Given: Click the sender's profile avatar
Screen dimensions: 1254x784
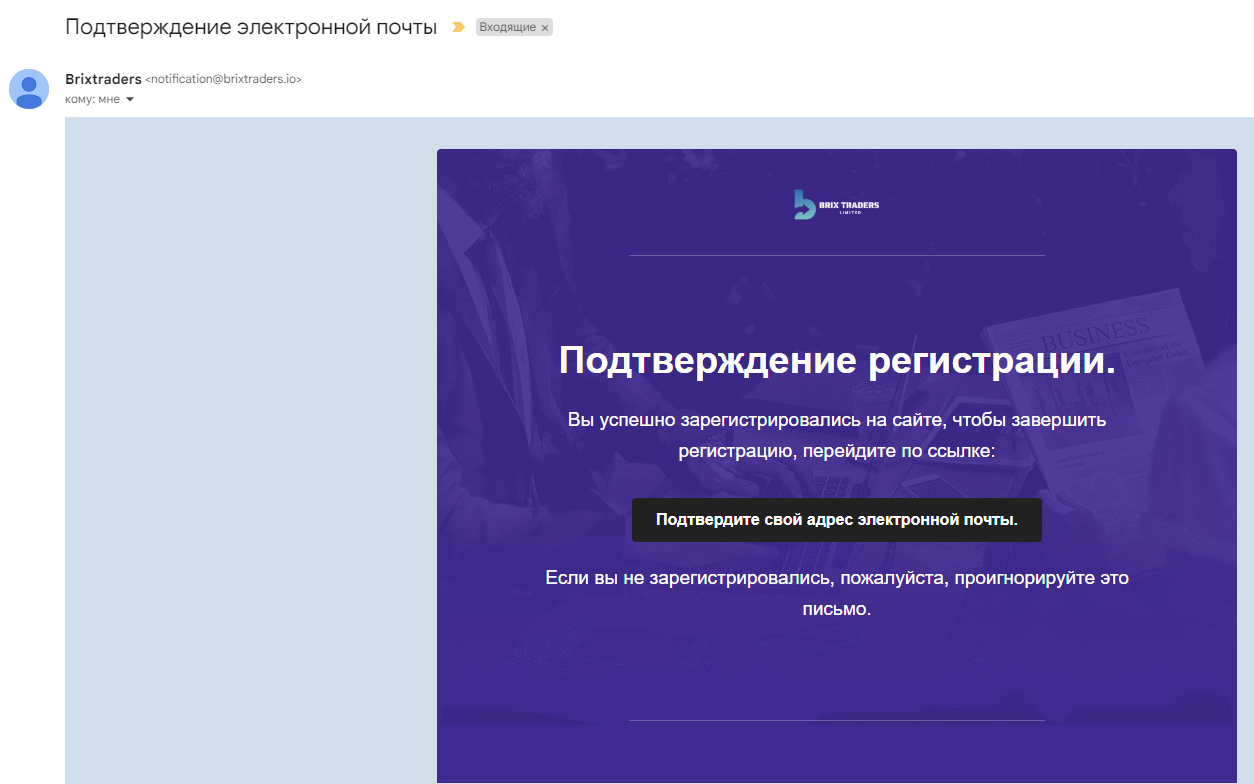Looking at the screenshot, I should pos(29,89).
